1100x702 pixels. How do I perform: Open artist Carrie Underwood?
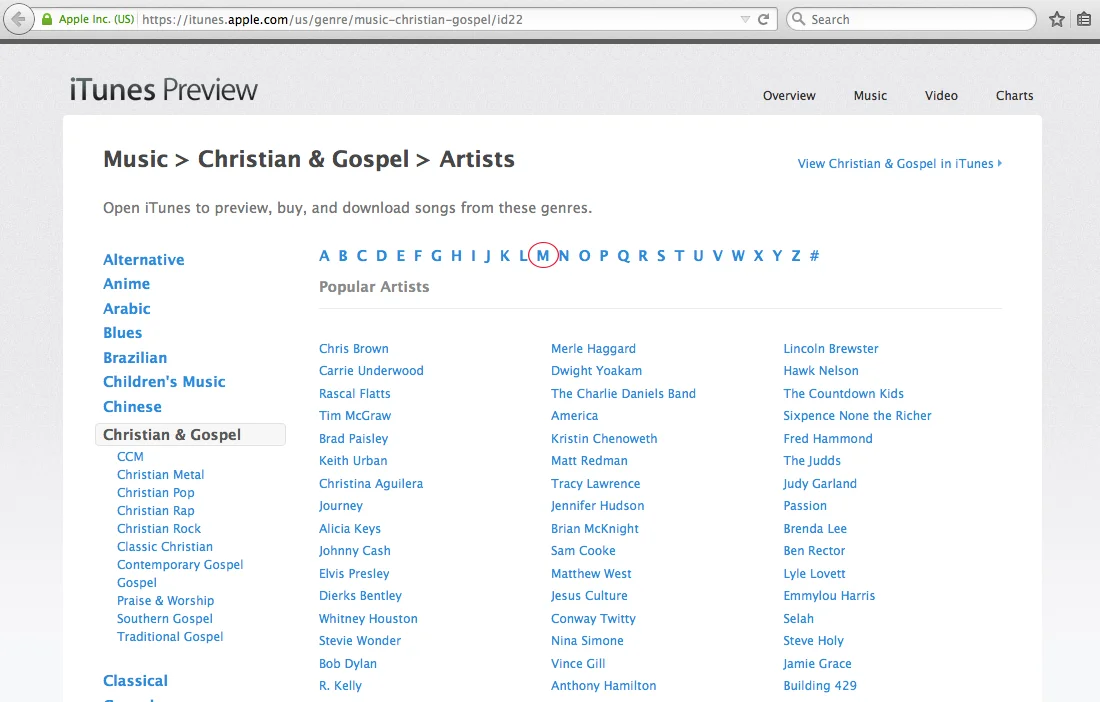[371, 371]
